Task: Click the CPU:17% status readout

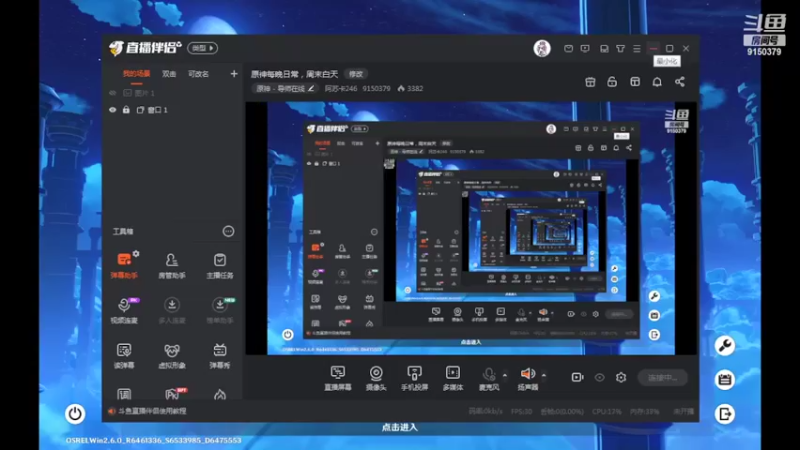Action: (x=607, y=411)
